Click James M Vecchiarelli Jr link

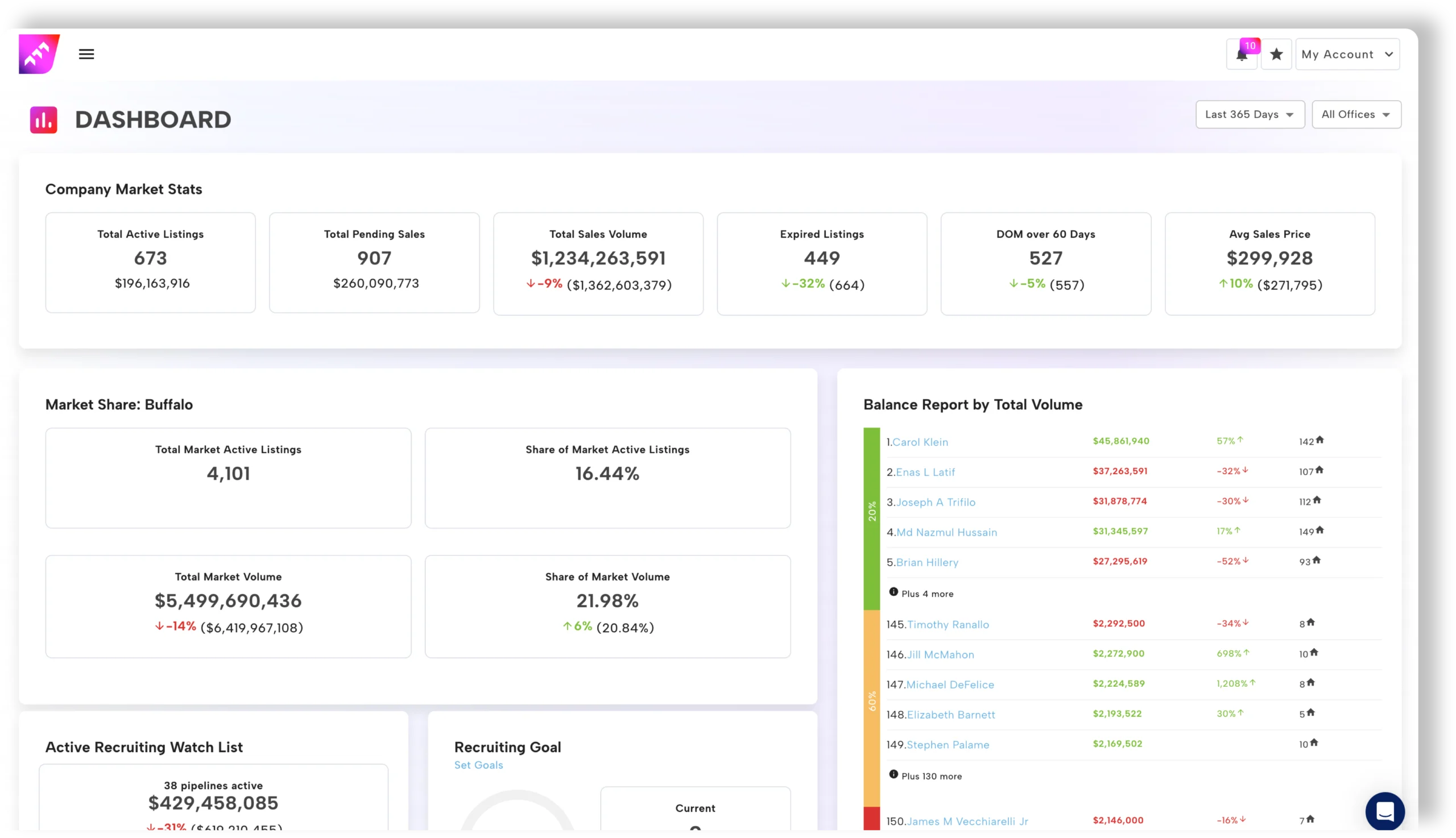coord(967,822)
